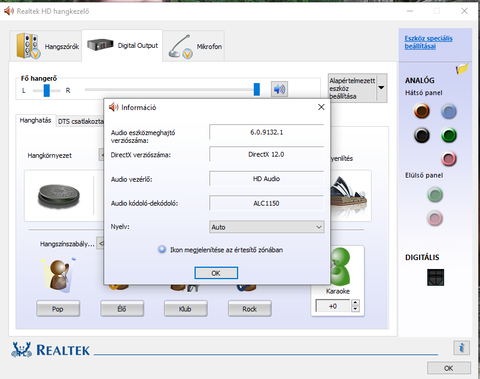Click the Realtek crab logo

[x=22, y=349]
